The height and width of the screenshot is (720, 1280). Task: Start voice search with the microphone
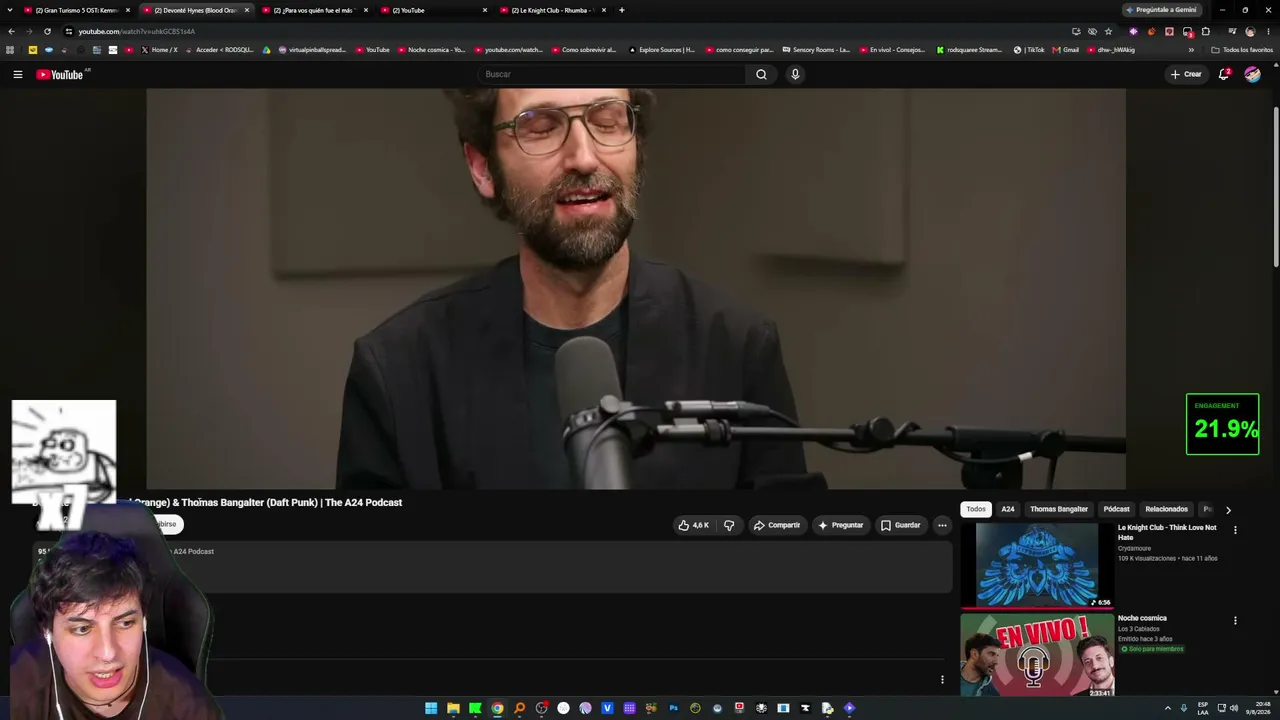tap(795, 74)
